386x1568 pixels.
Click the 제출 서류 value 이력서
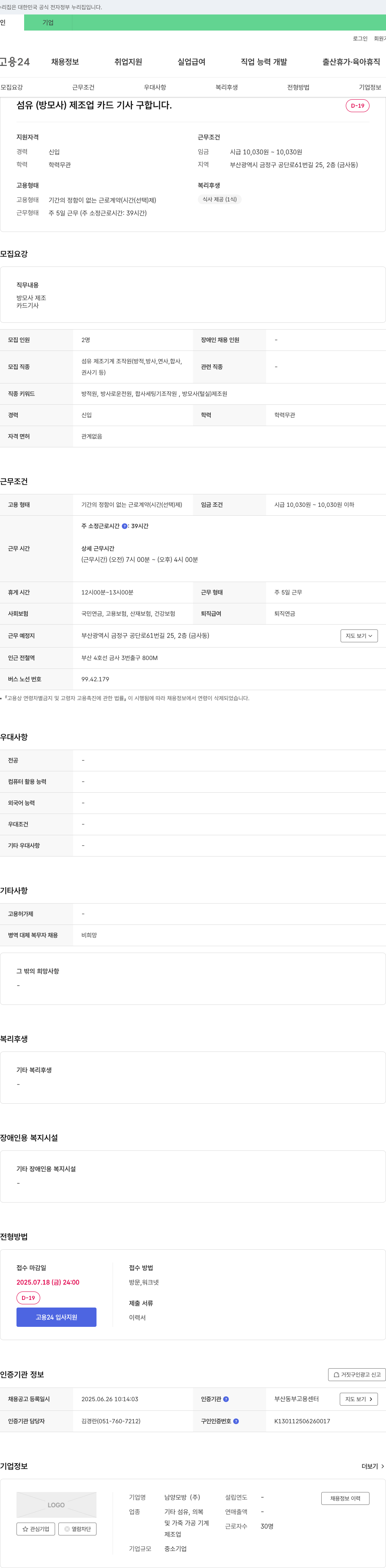tap(138, 1317)
